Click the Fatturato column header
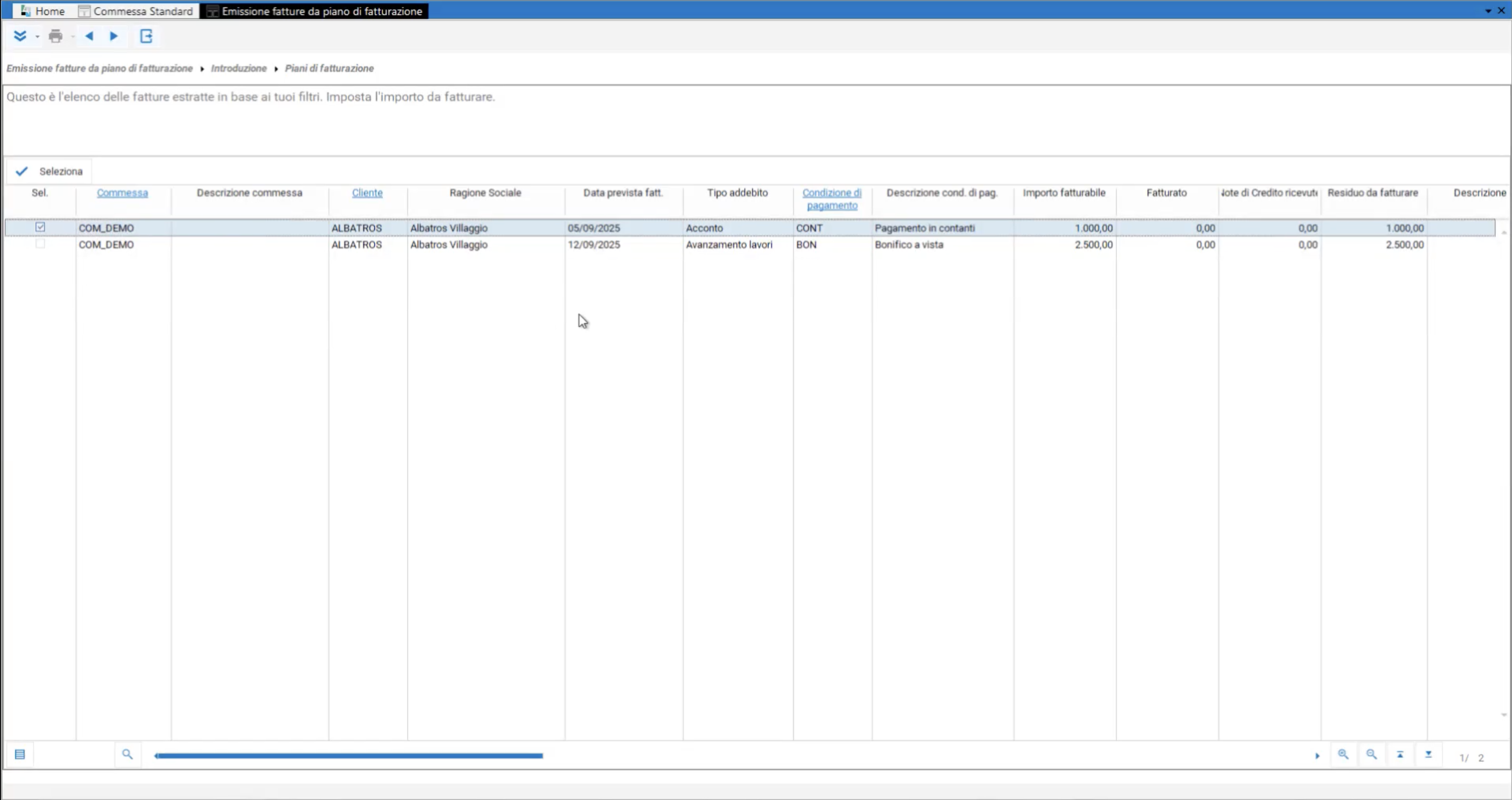1512x800 pixels. tap(1166, 193)
